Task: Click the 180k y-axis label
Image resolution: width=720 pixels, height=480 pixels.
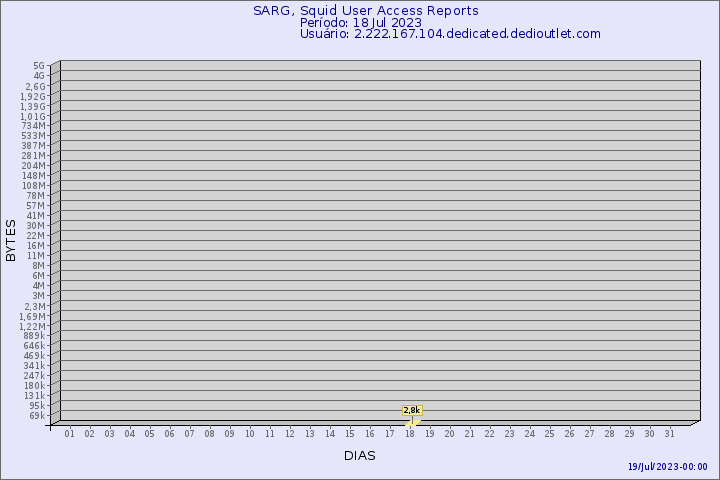Action: [34, 385]
